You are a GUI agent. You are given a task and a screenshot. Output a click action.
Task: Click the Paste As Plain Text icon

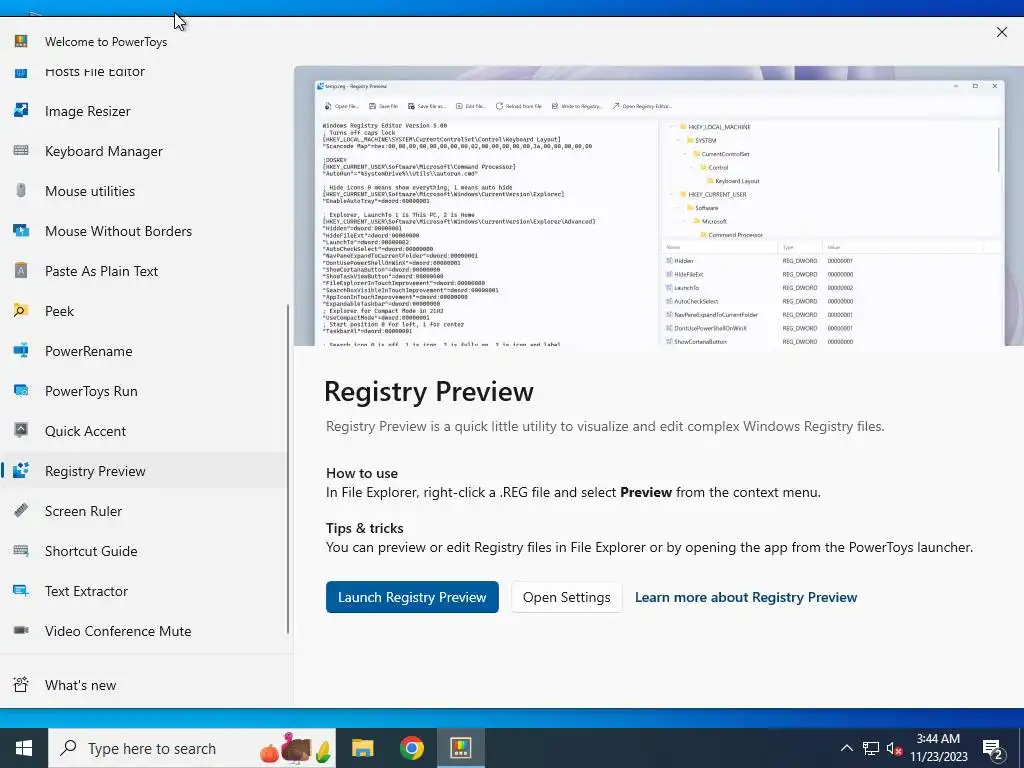[21, 270]
